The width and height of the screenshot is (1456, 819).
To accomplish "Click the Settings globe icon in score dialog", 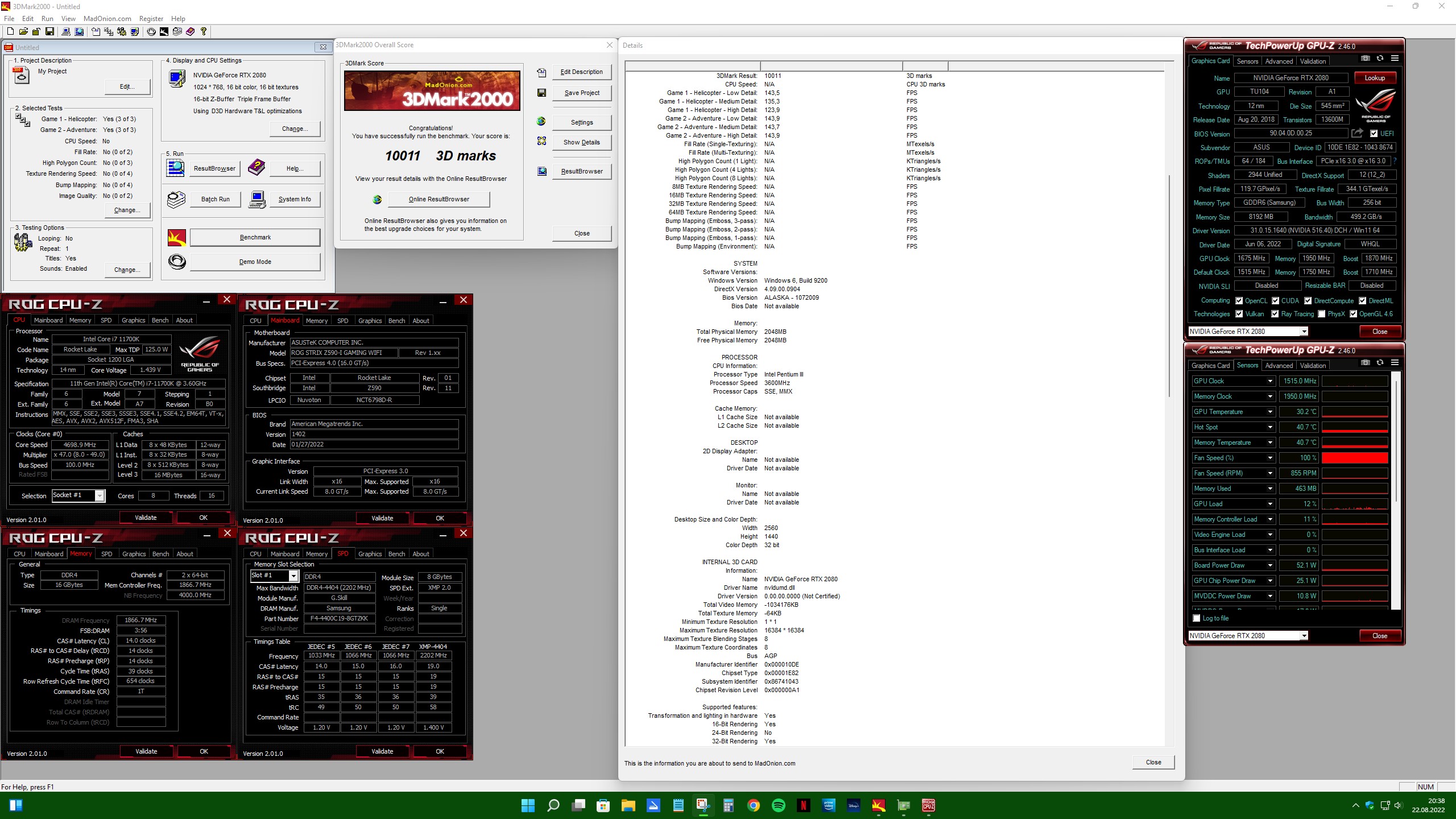I will tap(541, 122).
